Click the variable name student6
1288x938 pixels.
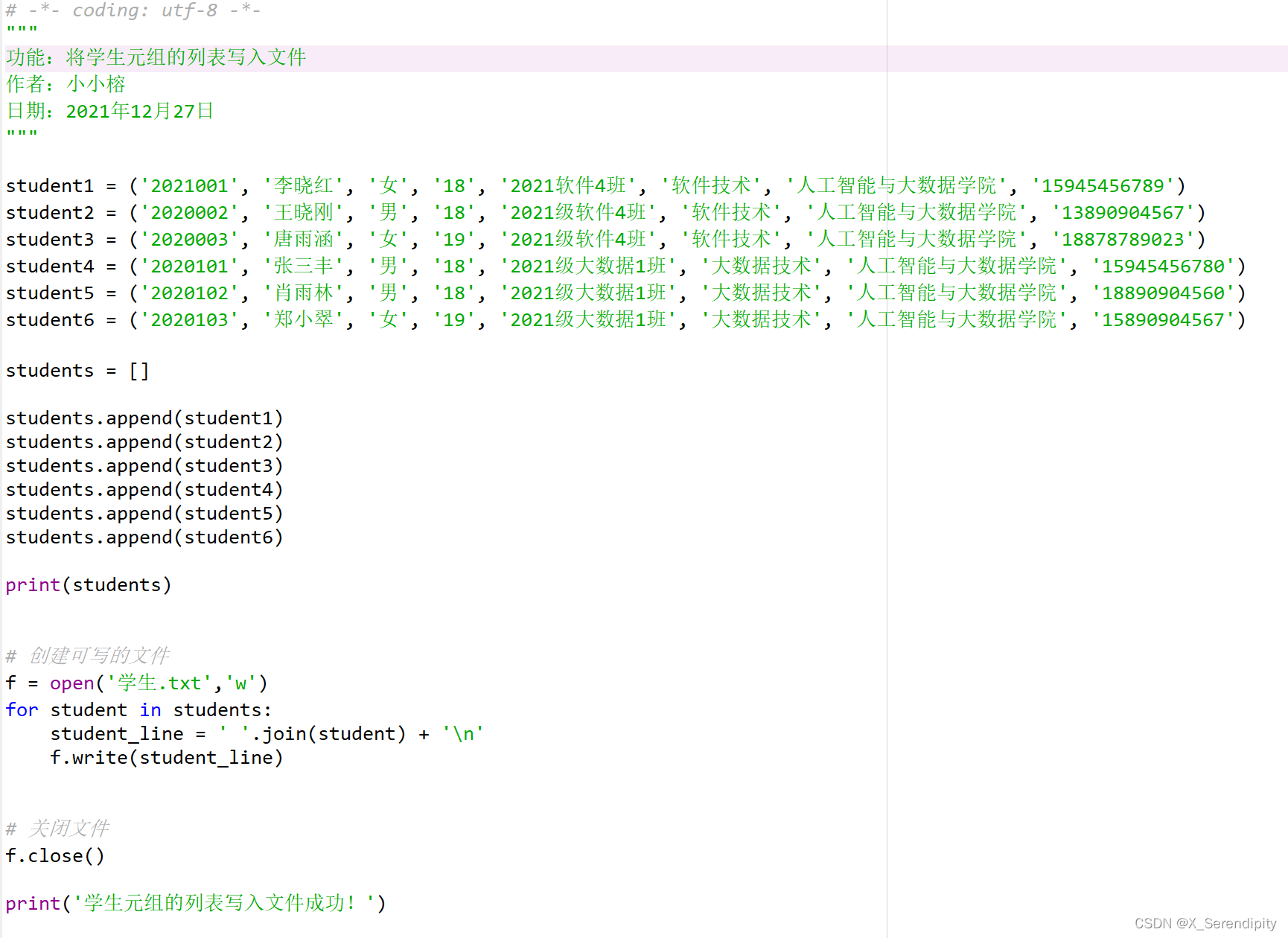(50, 319)
